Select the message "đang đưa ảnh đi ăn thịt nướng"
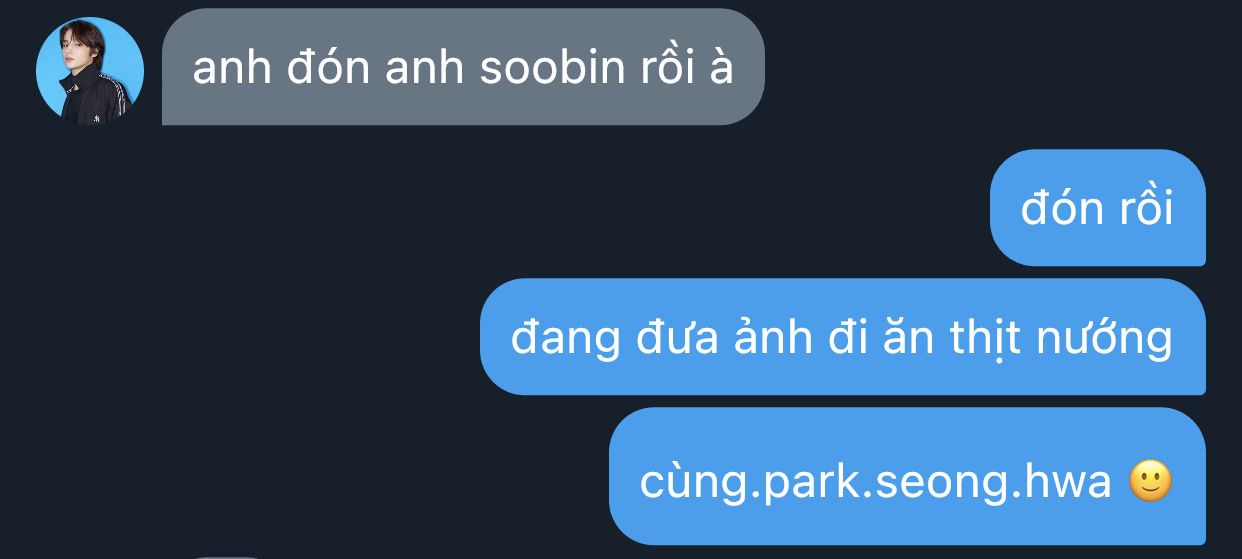Image resolution: width=1242 pixels, height=559 pixels. point(842,337)
